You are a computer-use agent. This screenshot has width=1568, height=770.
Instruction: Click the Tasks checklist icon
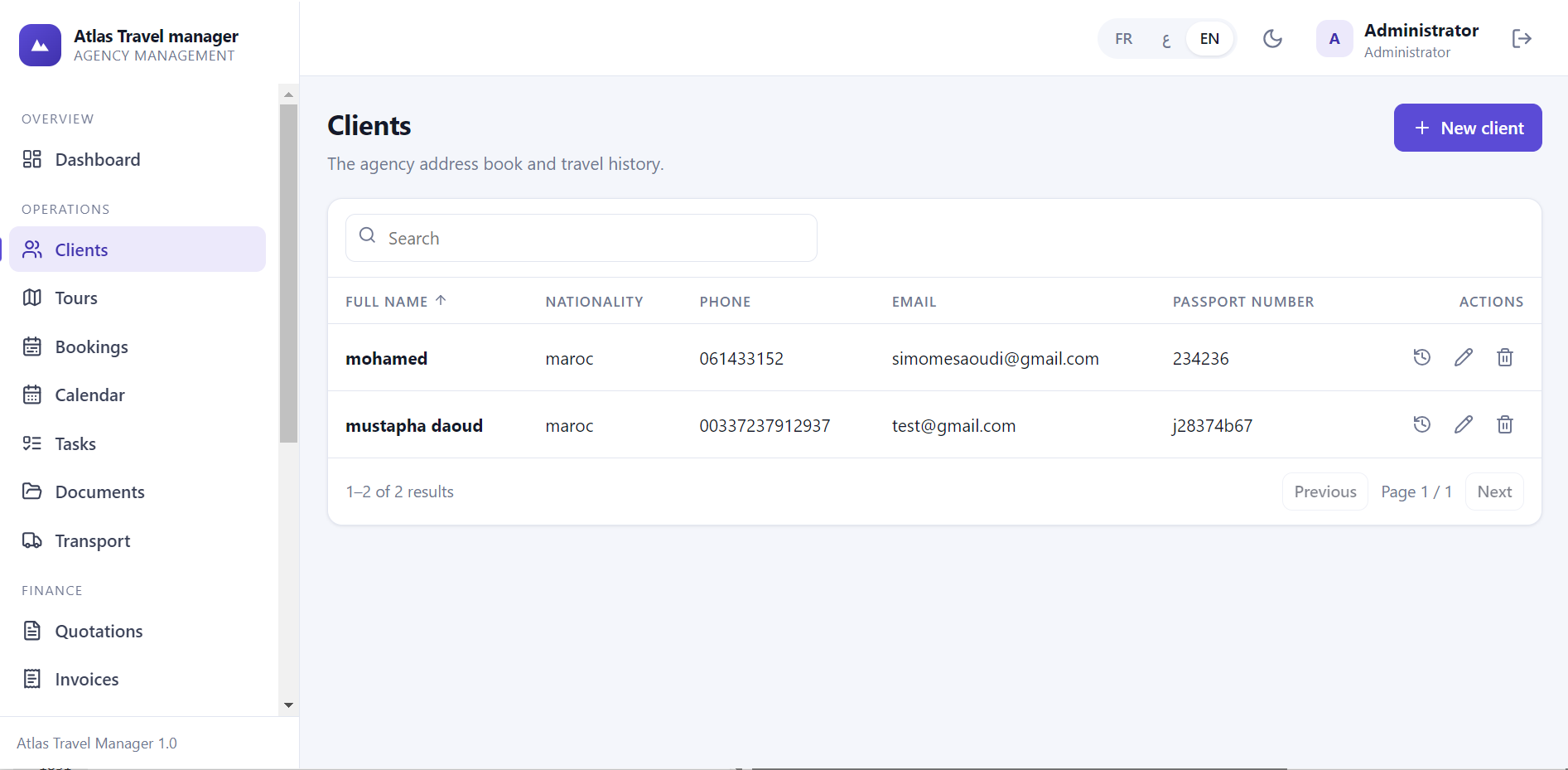[32, 443]
